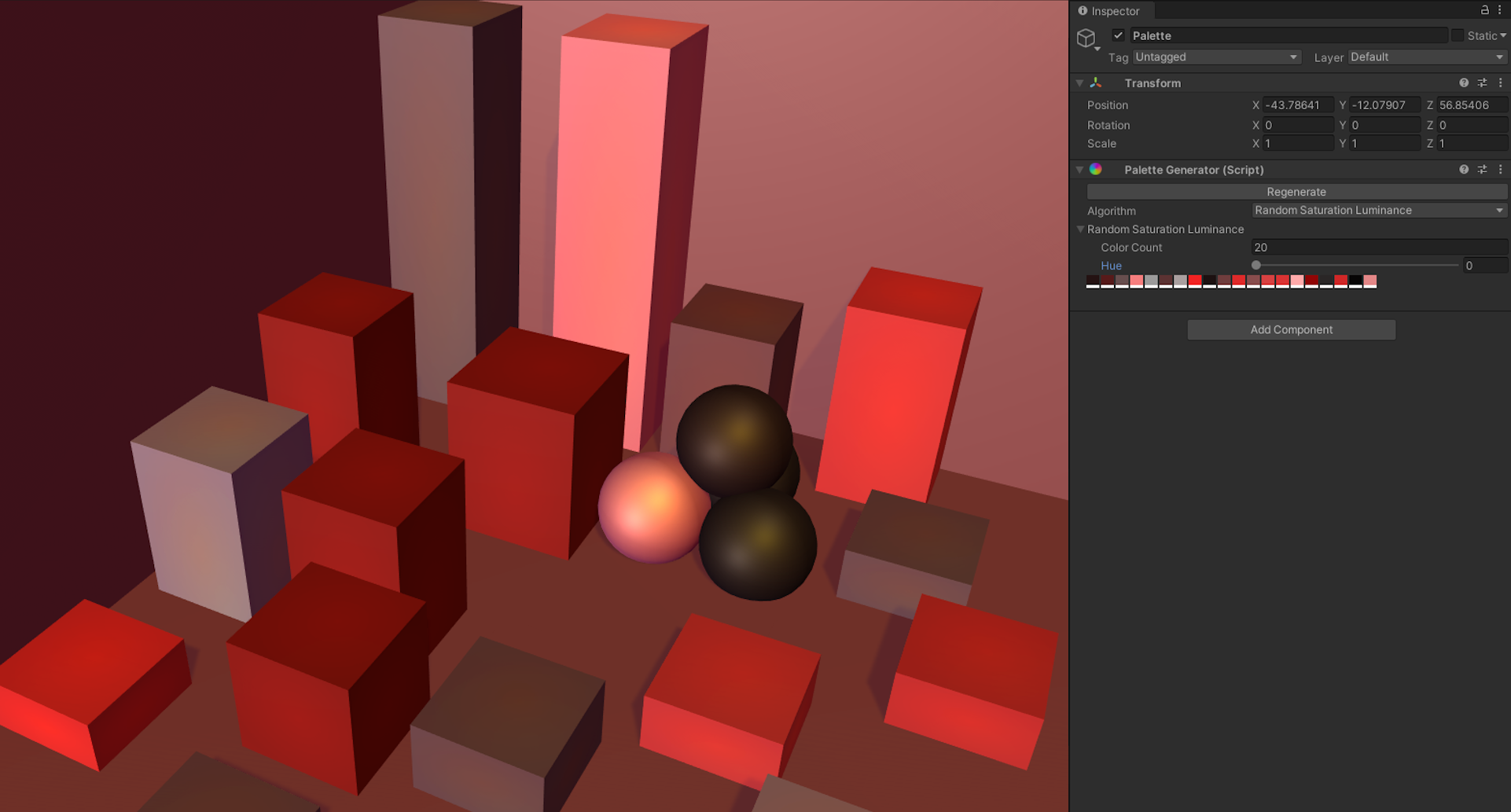Open the Layer dropdown showing Default
Image resolution: width=1511 pixels, height=812 pixels.
click(1428, 57)
